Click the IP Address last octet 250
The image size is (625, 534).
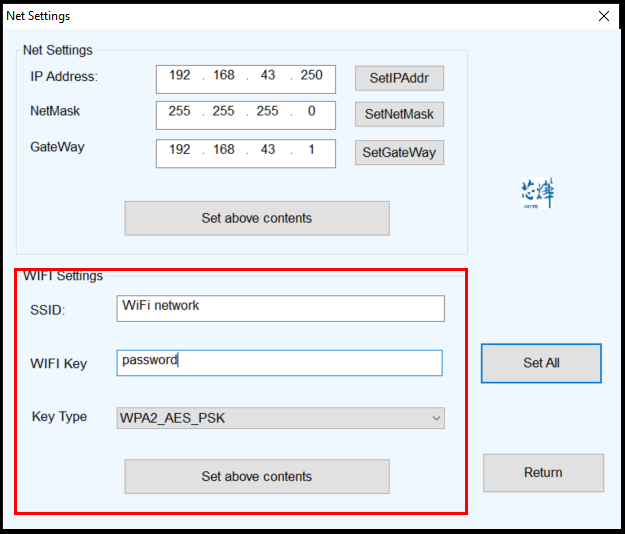[311, 76]
